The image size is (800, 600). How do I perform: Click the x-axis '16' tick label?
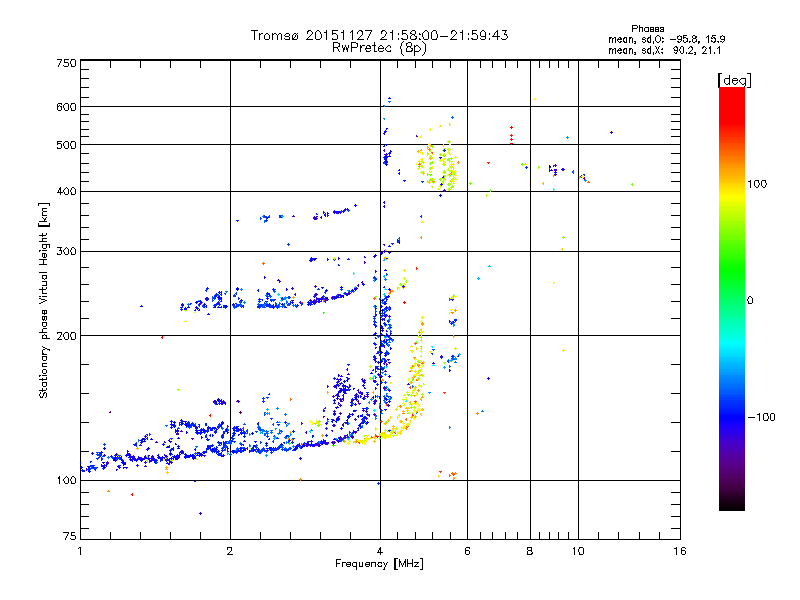680,551
